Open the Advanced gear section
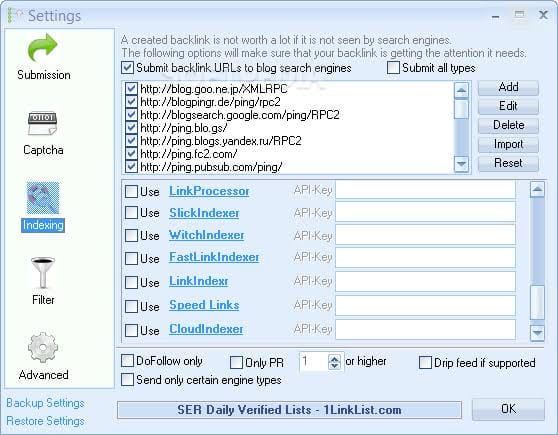 click(43, 356)
